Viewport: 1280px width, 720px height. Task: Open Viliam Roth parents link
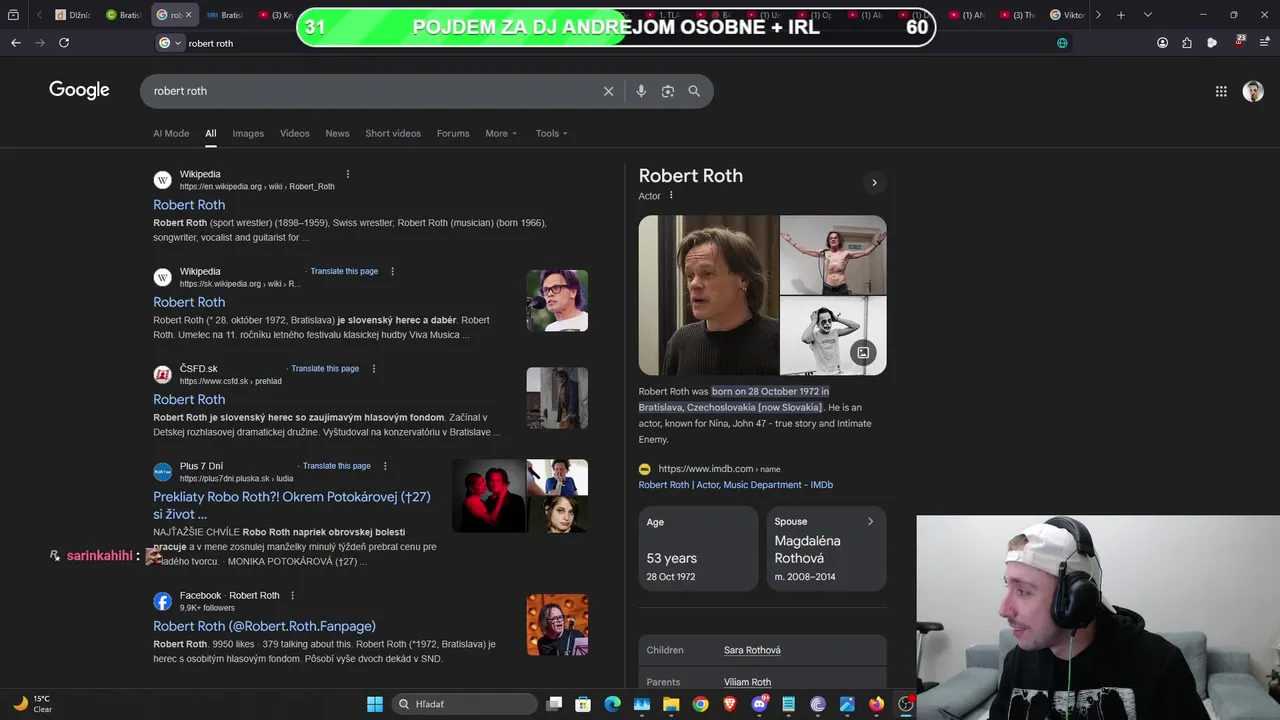click(x=747, y=682)
